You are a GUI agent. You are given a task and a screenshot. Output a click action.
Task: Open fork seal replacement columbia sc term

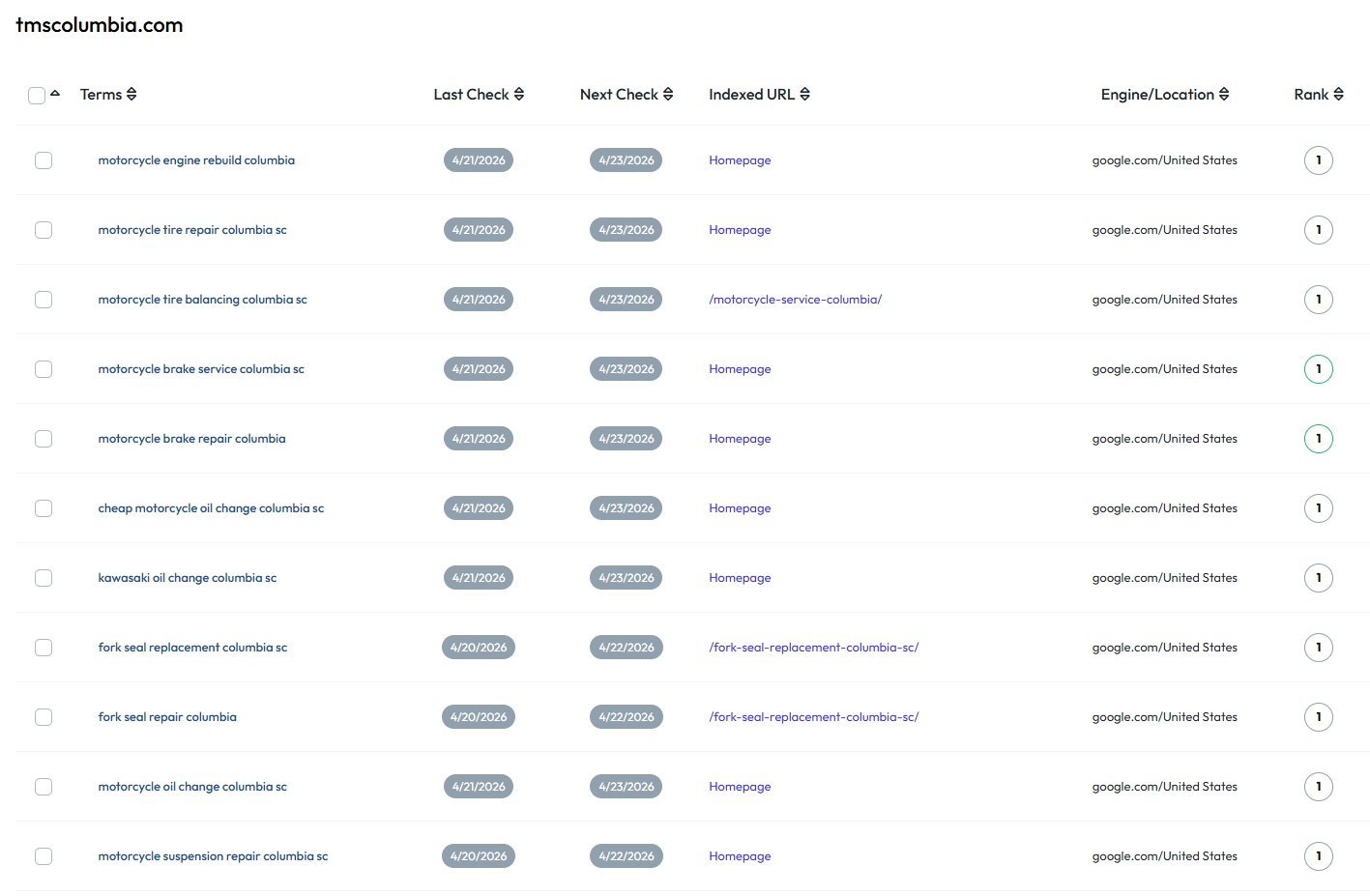click(x=192, y=648)
